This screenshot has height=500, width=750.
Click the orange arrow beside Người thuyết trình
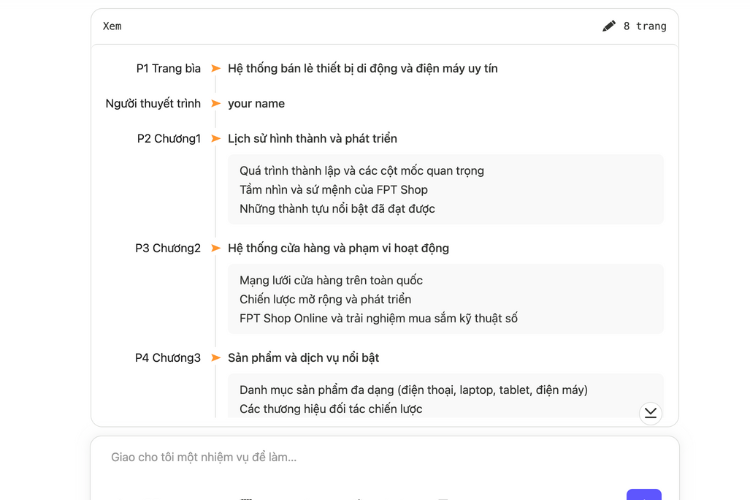pos(215,104)
